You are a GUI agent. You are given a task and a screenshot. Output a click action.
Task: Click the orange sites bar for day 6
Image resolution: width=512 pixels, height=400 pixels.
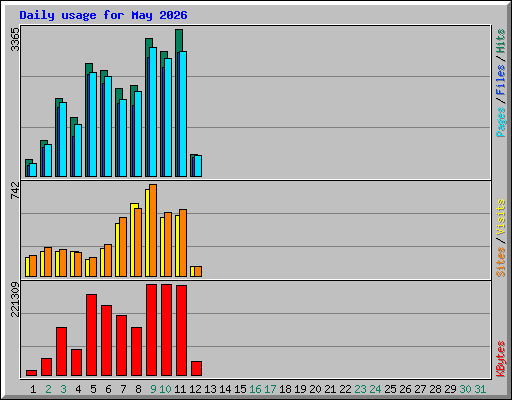click(108, 260)
